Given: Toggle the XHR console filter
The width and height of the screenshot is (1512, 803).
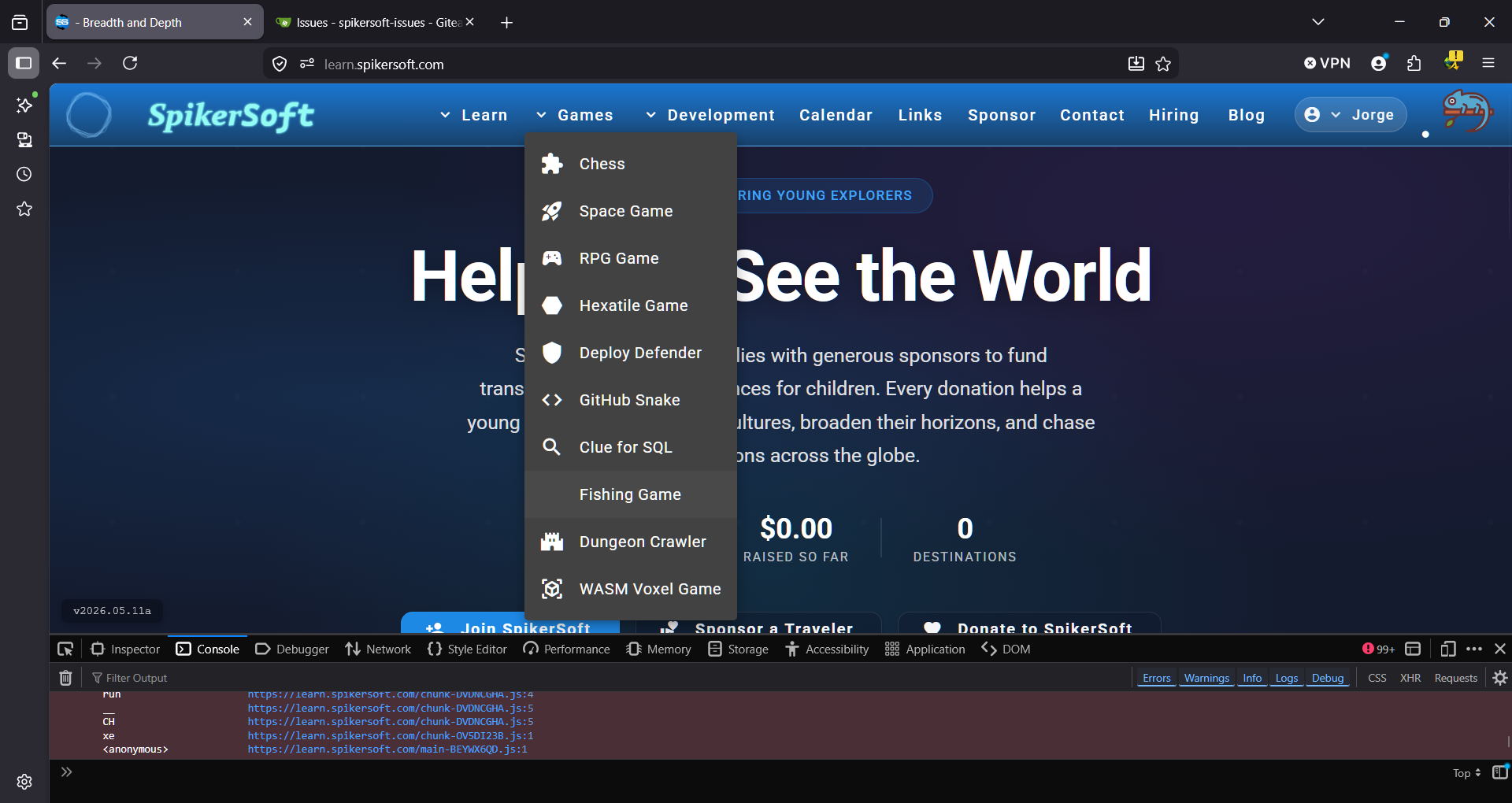Looking at the screenshot, I should [1410, 678].
